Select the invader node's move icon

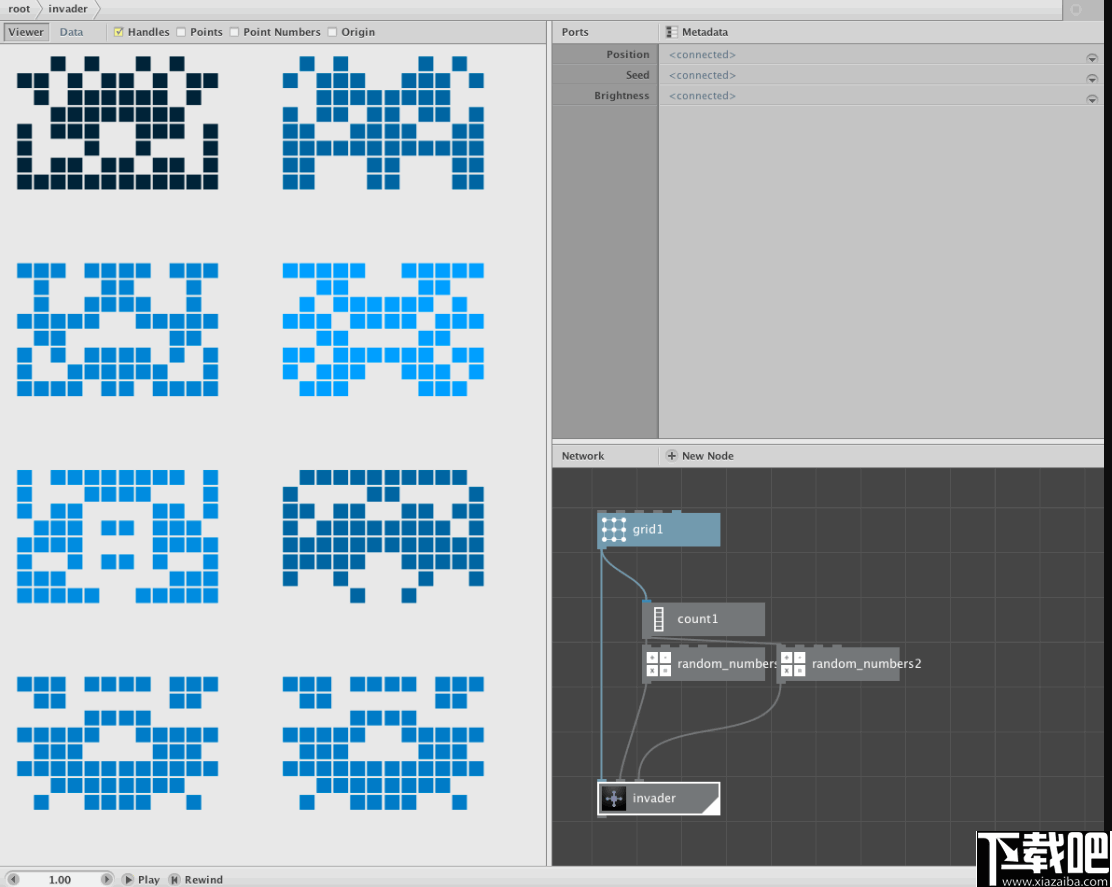coord(613,798)
